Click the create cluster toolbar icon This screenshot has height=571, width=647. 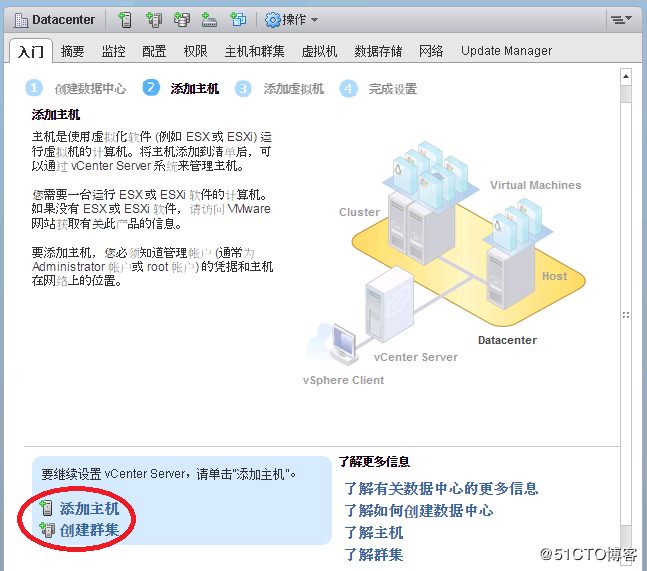pyautogui.click(x=154, y=19)
